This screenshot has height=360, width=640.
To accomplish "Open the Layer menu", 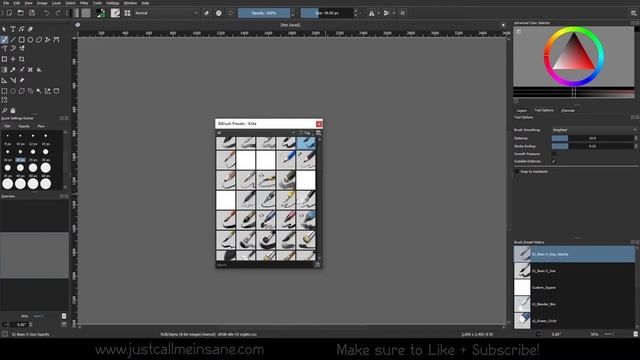I will [x=56, y=3].
